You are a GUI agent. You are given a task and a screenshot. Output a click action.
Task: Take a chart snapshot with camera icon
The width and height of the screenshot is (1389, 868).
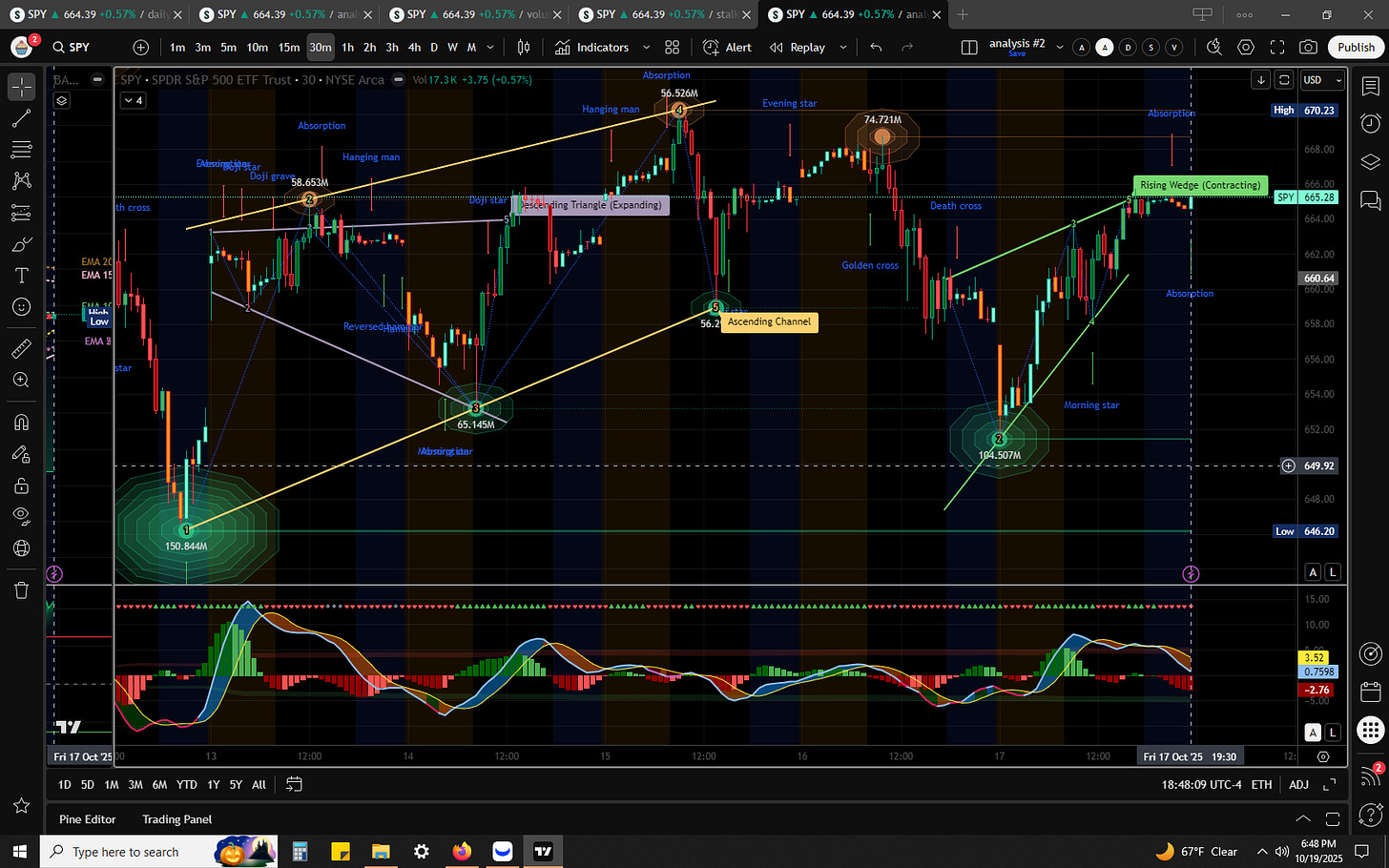[x=1309, y=48]
